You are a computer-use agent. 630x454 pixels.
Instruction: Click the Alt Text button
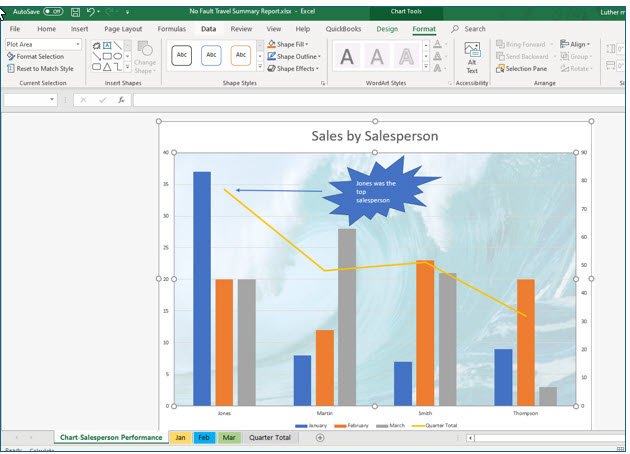(x=472, y=58)
